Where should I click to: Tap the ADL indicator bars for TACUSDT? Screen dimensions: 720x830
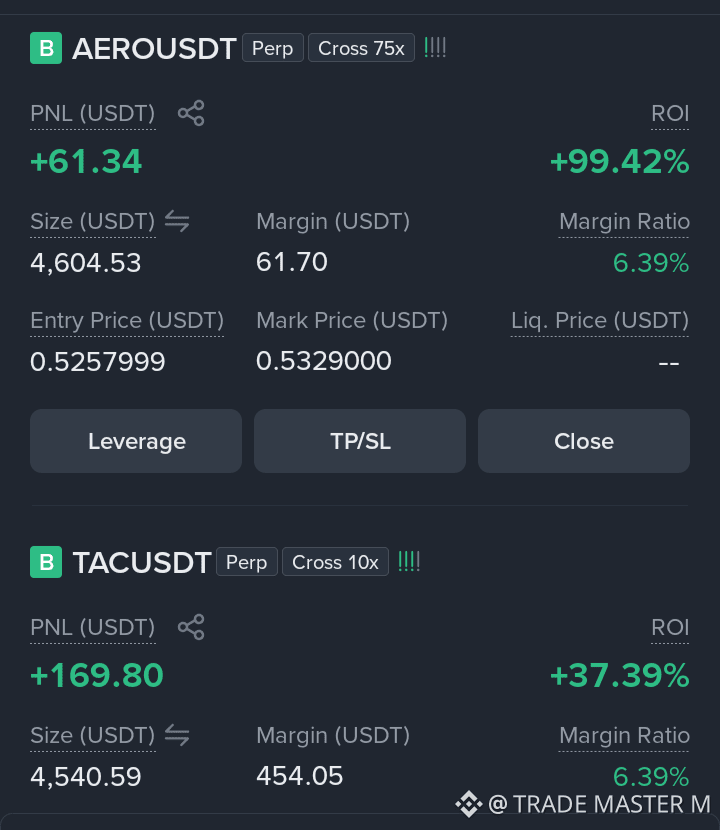point(409,562)
